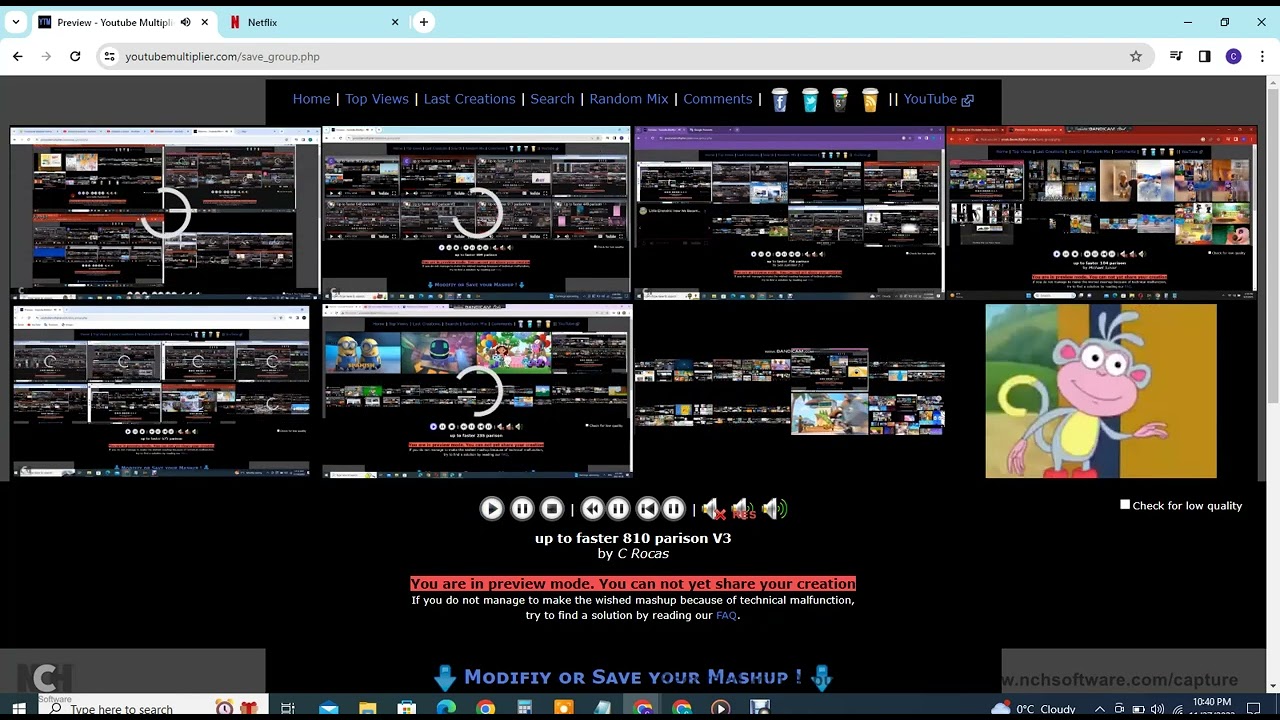
Task: Select the Preview - Youtube Multiplier tab
Action: (115, 22)
